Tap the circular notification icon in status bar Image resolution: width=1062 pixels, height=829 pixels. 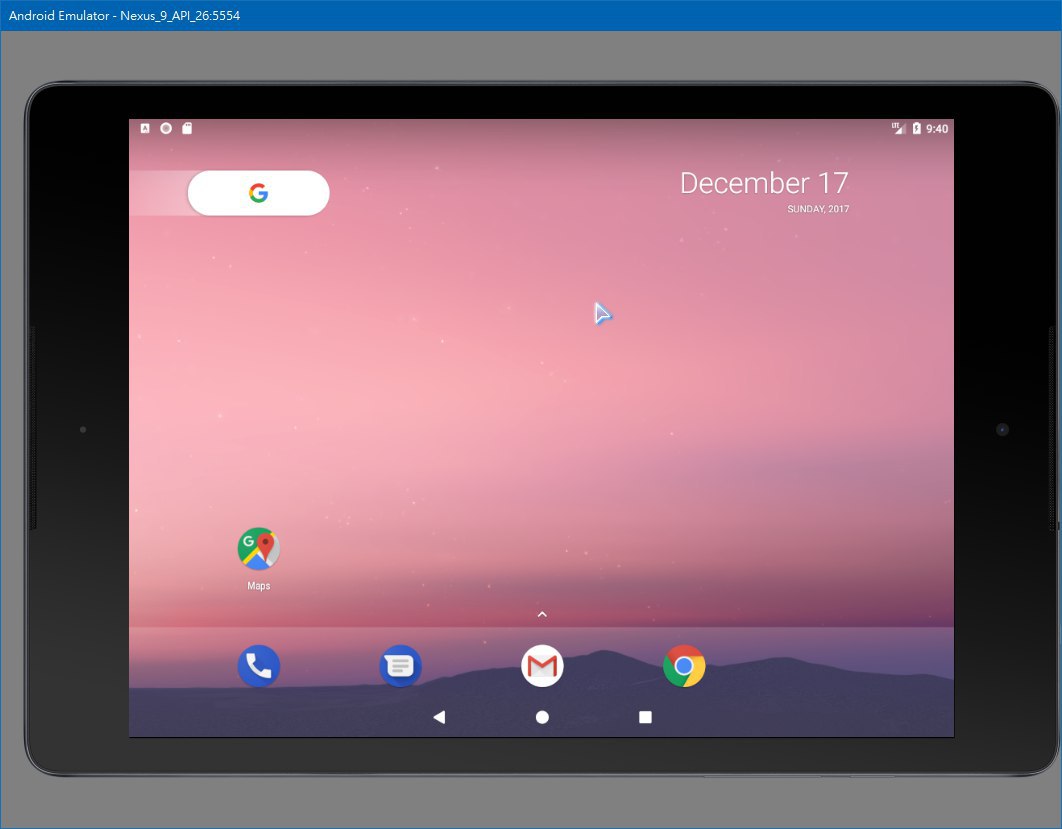click(166, 128)
